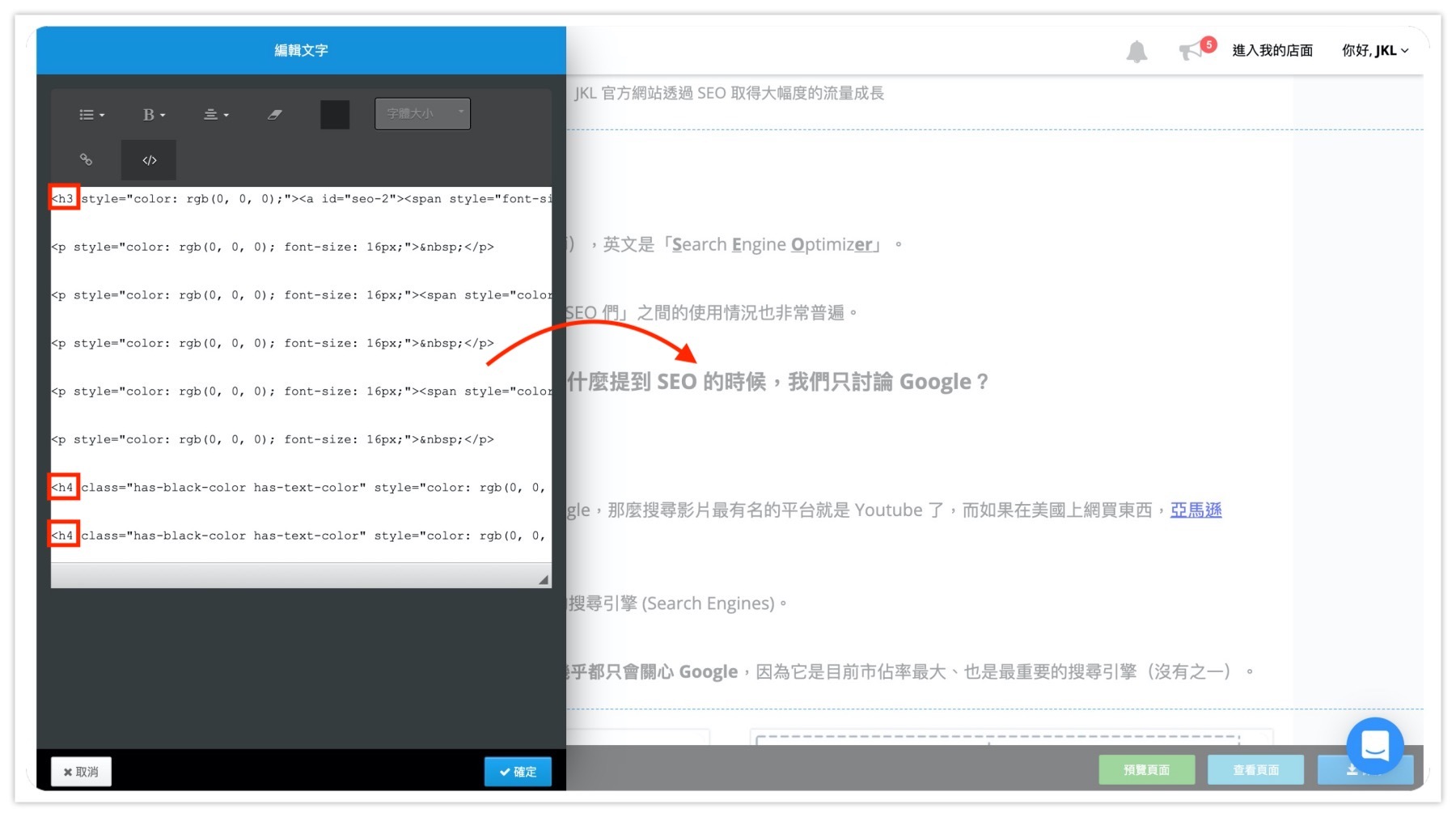Viewport: 1456px width, 817px height.
Task: Click the insert link chain icon
Action: pos(86,159)
